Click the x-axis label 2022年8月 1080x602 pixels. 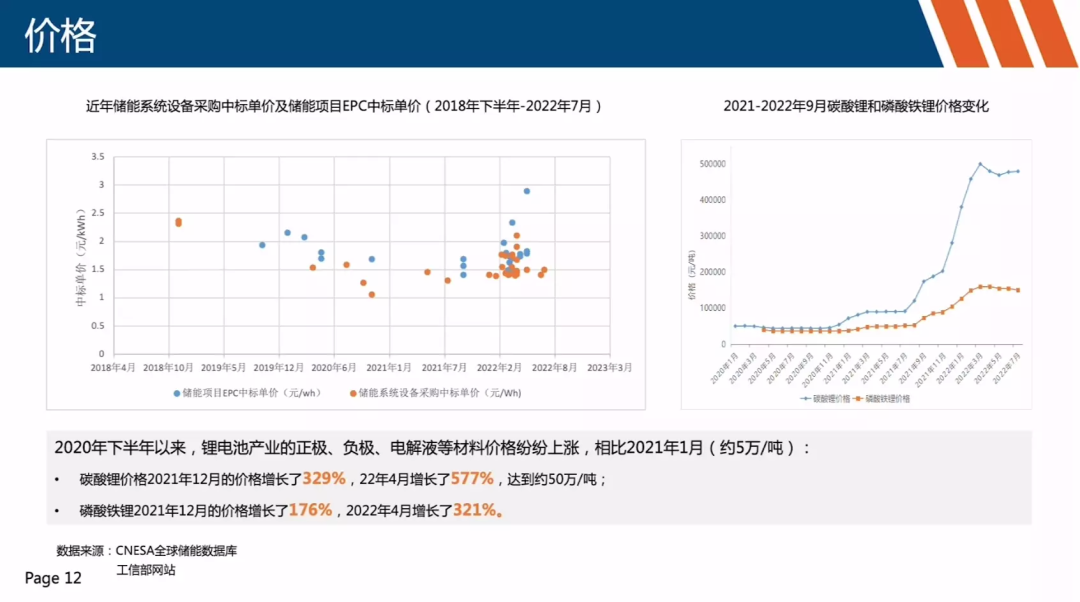point(554,368)
